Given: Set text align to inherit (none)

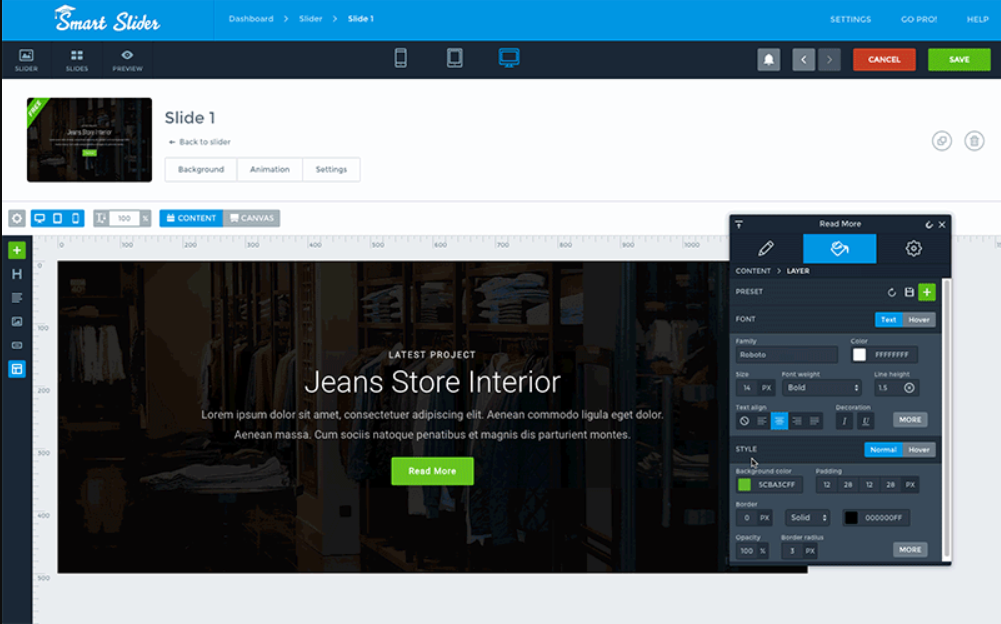Looking at the screenshot, I should click(x=744, y=421).
